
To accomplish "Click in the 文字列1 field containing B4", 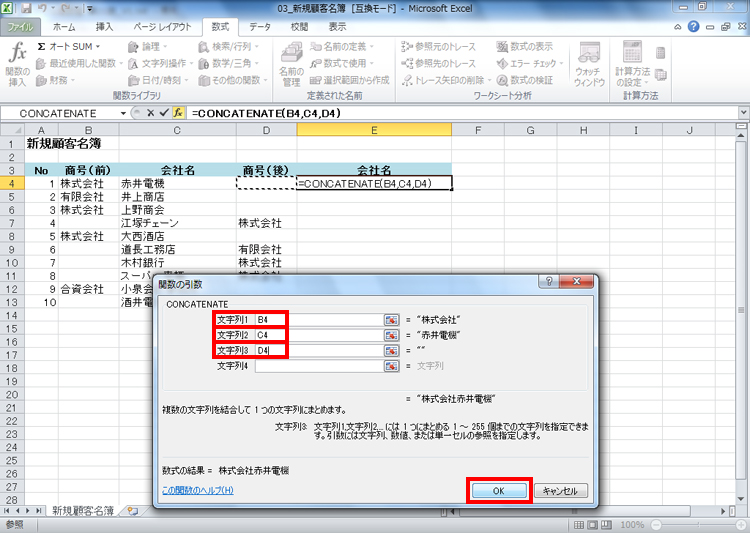I will (x=319, y=320).
